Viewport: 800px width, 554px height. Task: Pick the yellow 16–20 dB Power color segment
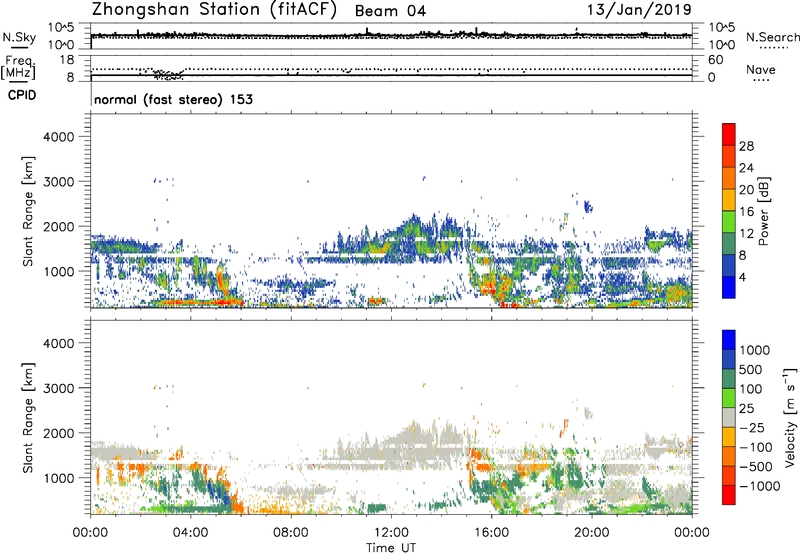click(729, 200)
